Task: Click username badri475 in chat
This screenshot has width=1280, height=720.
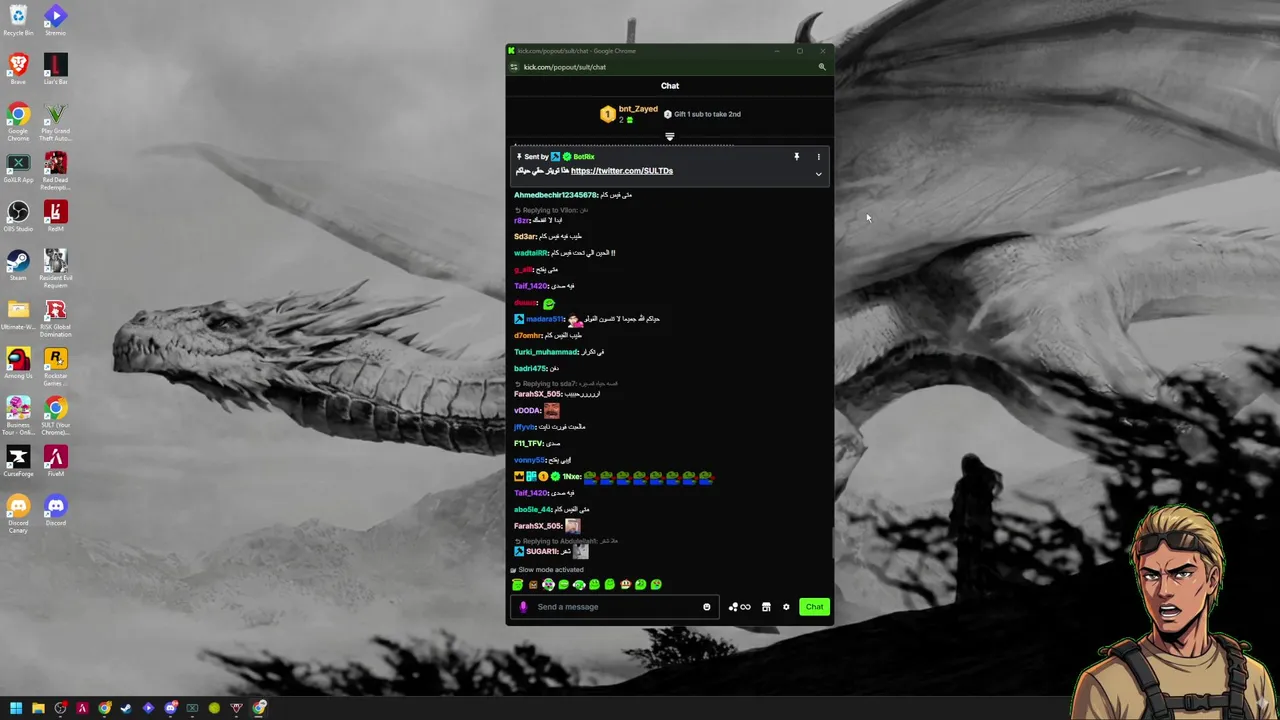Action: 530,369
